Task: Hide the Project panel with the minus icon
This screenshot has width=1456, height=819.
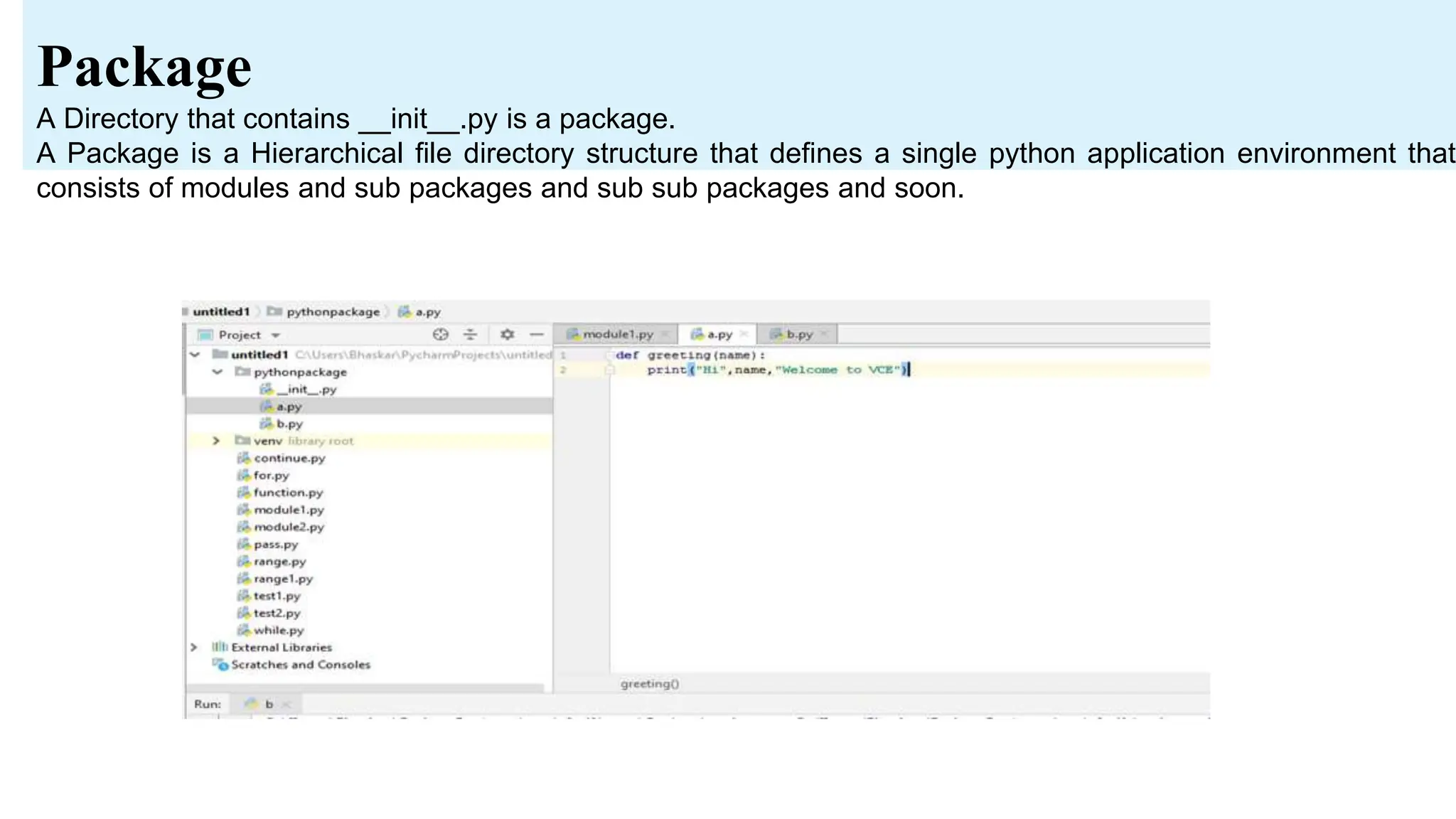Action: pos(537,334)
